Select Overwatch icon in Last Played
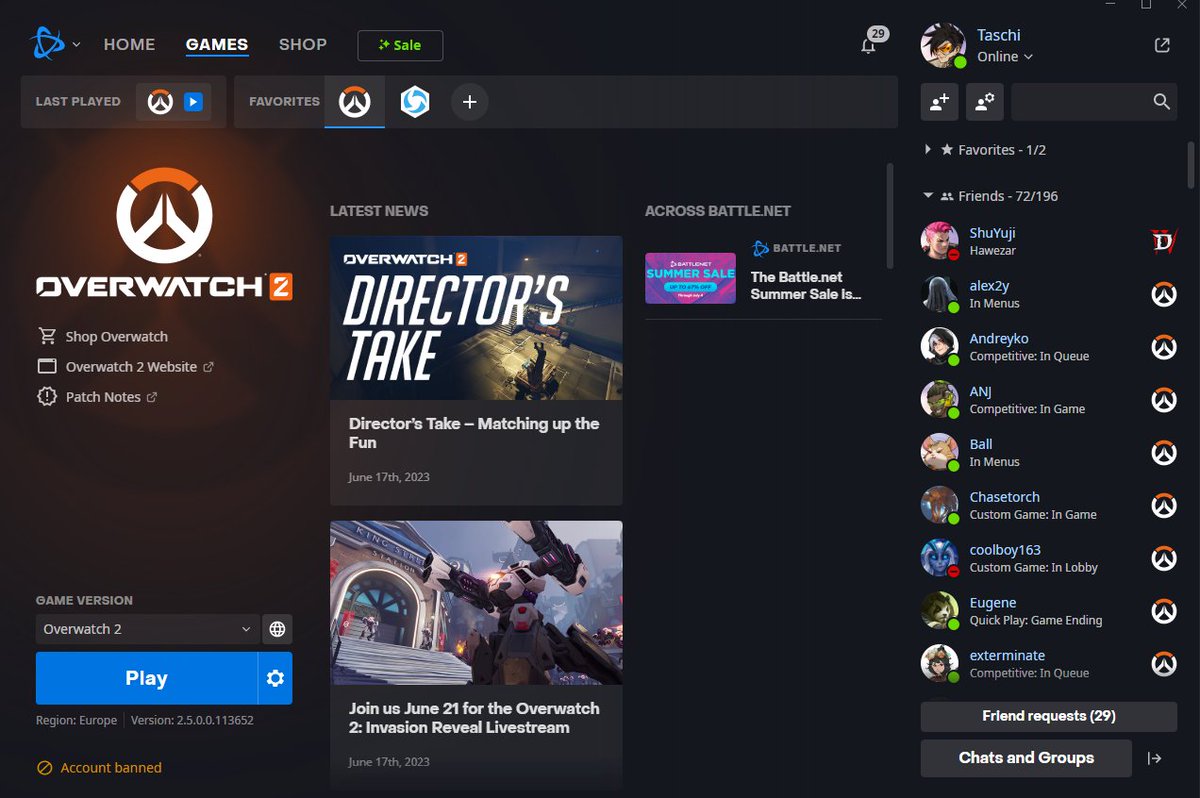This screenshot has width=1200, height=798. 160,102
